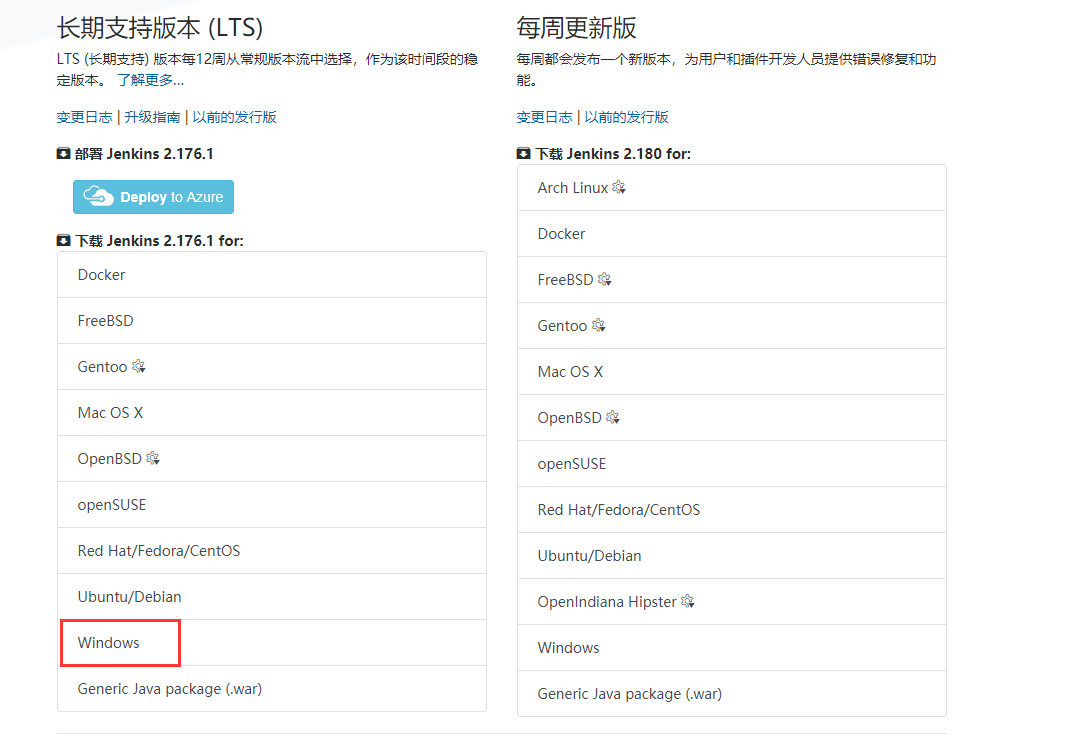Select Gentoo in the weekly download list
The width and height of the screenshot is (1089, 738).
[732, 326]
